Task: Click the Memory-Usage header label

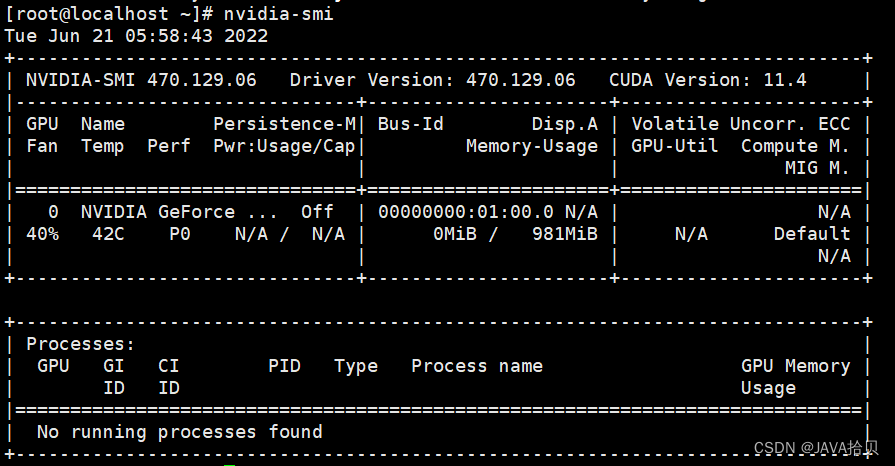Action: point(531,146)
